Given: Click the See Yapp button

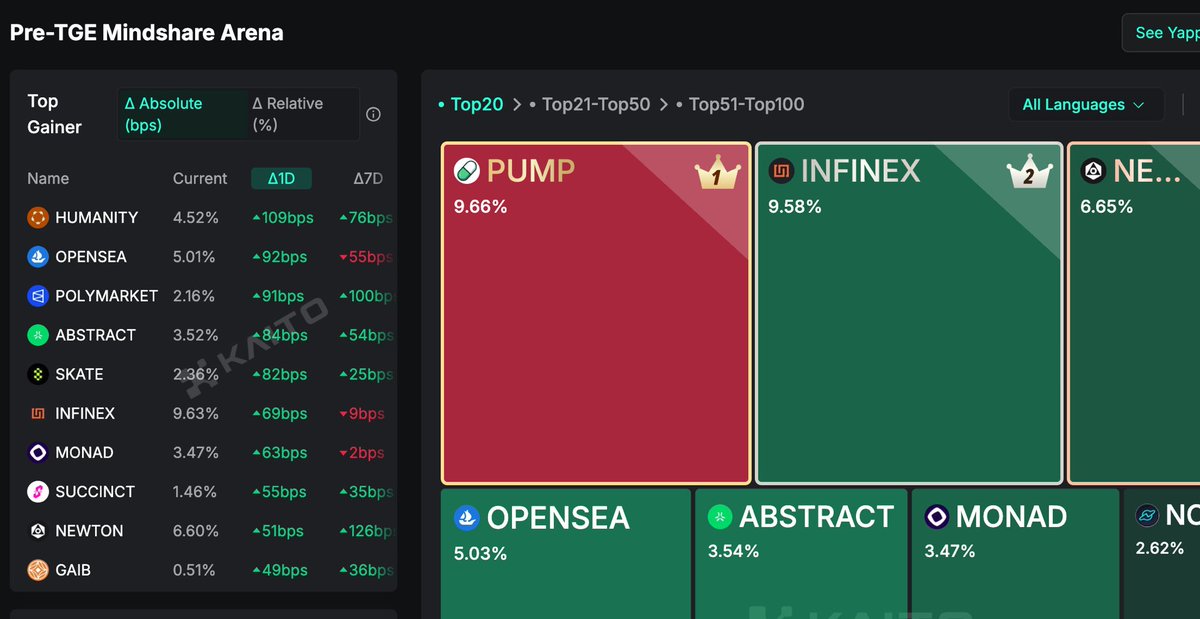Looking at the screenshot, I should click(x=1161, y=33).
